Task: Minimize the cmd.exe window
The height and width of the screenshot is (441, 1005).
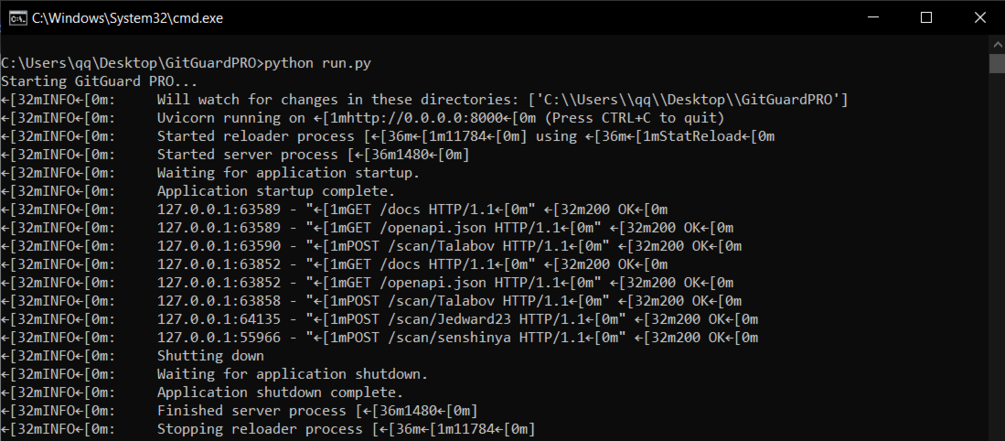Action: pos(872,19)
